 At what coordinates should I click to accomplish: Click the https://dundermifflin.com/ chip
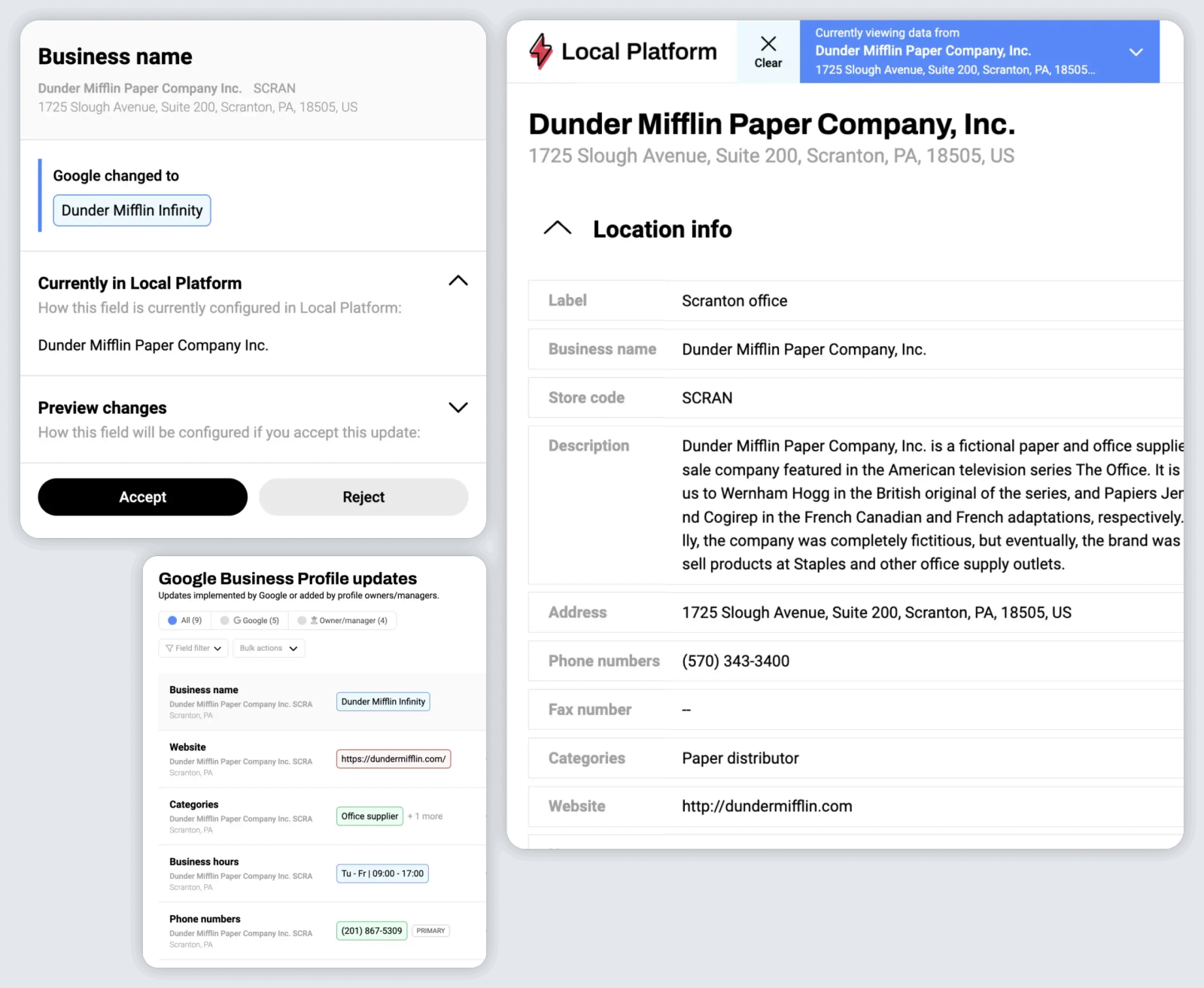(394, 758)
